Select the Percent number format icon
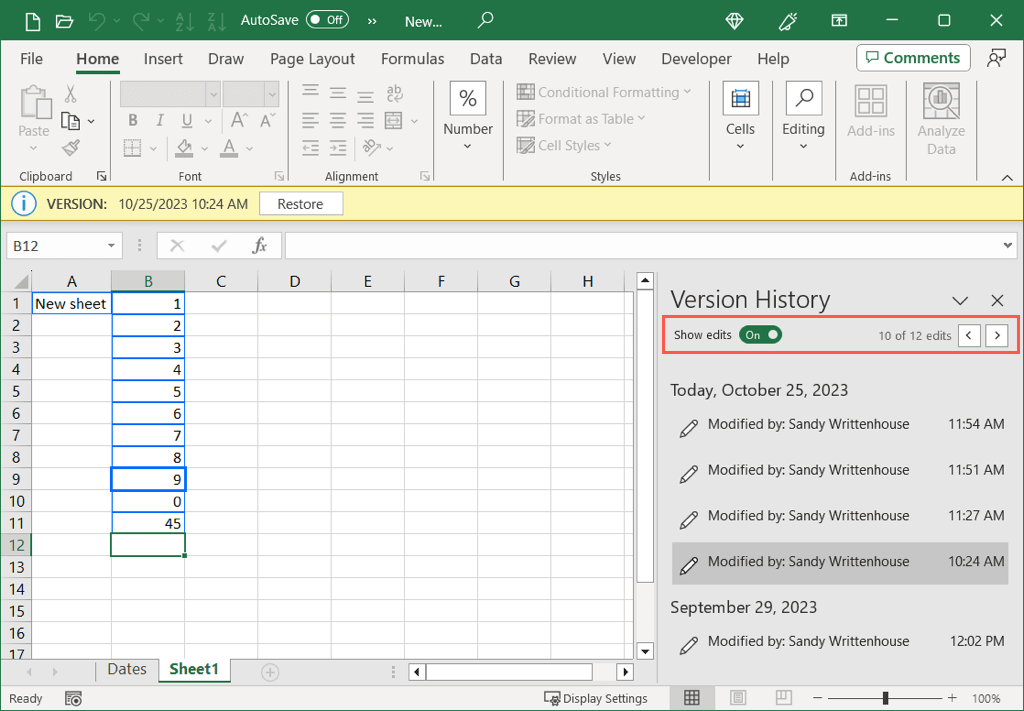 tap(467, 97)
